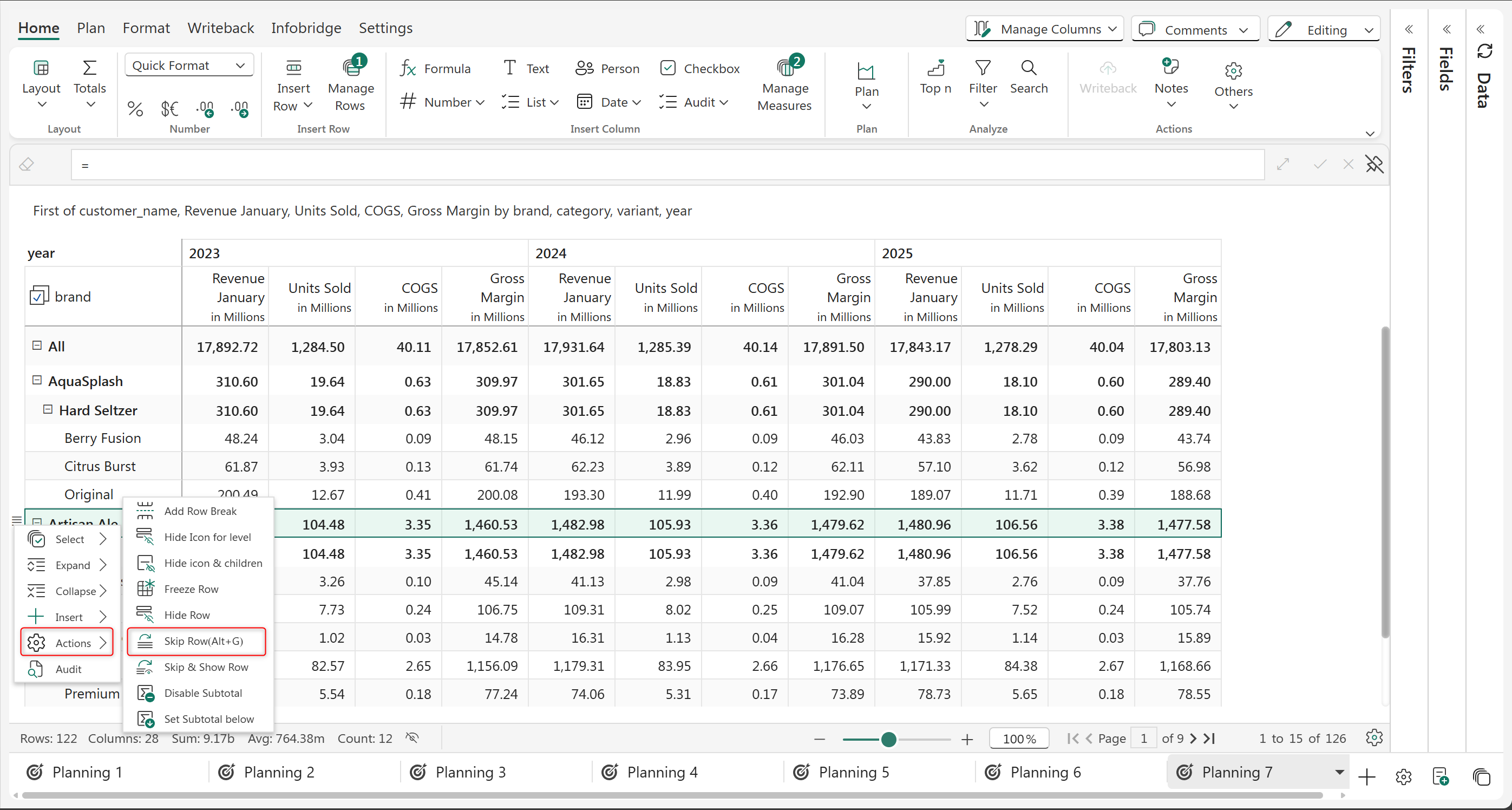Viewport: 1512px width, 810px height.
Task: Open the Quick Format dropdown
Action: (188, 65)
